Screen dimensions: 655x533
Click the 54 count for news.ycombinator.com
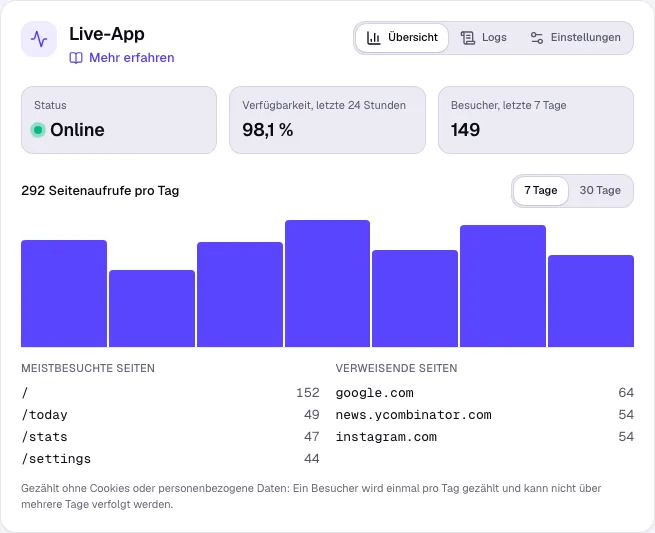[x=626, y=415]
